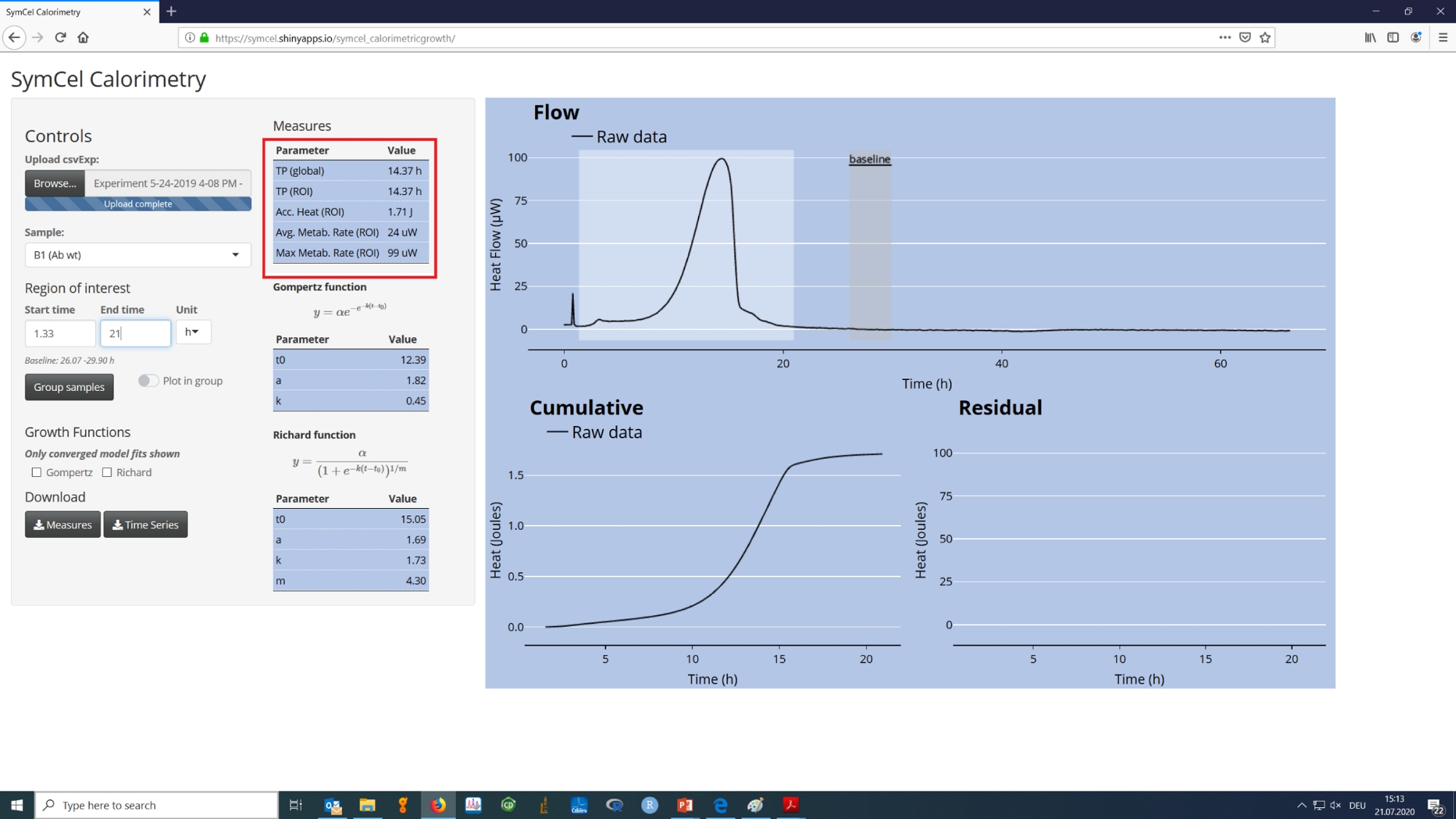1456x819 pixels.
Task: Open a new browser tab
Action: point(171,12)
